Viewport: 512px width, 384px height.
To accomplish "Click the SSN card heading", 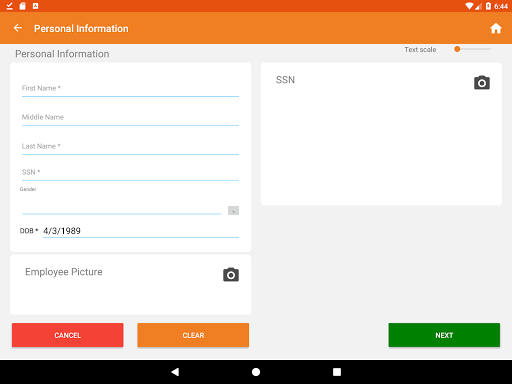I will (285, 80).
